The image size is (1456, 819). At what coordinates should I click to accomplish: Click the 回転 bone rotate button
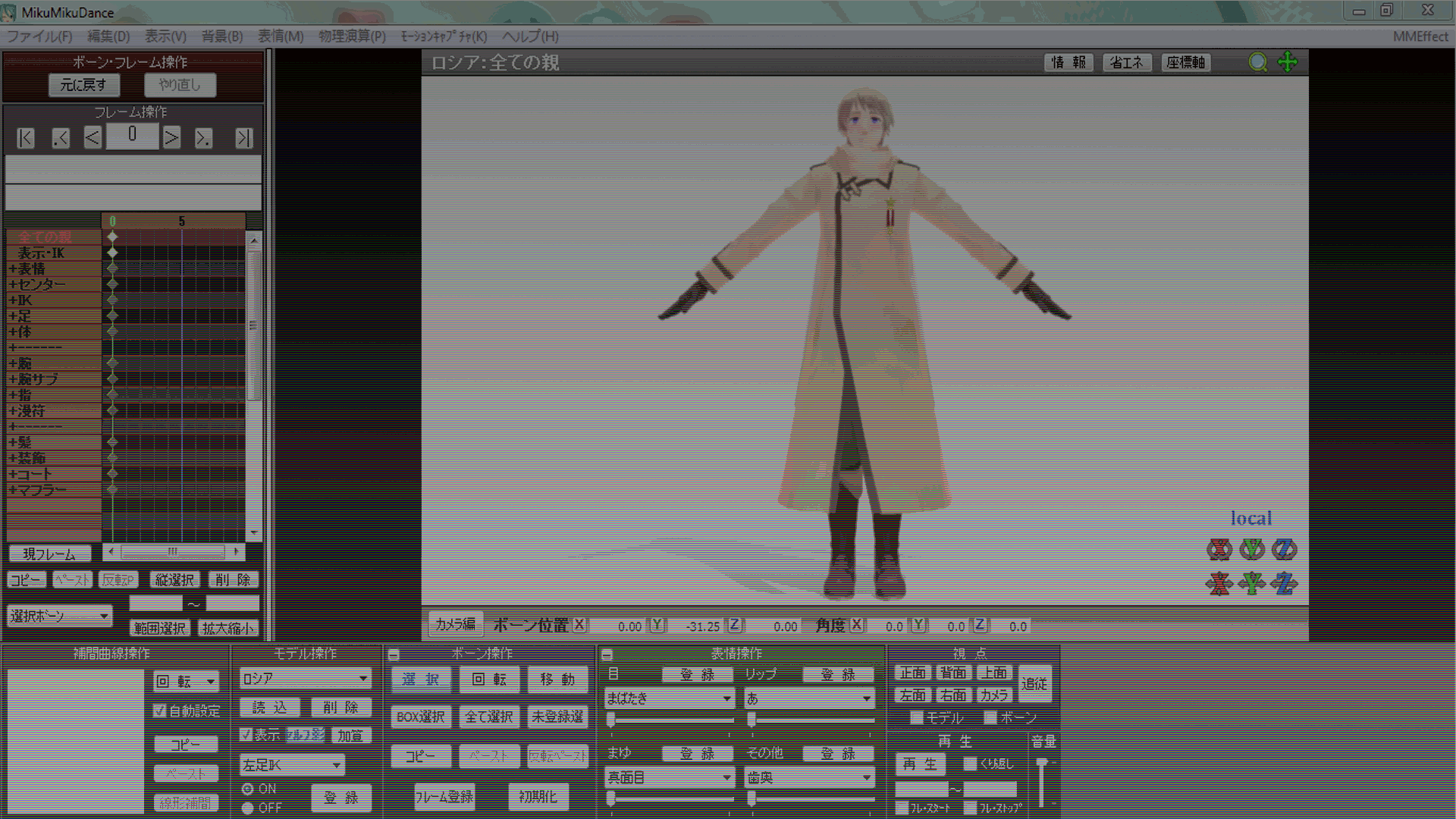tap(489, 680)
